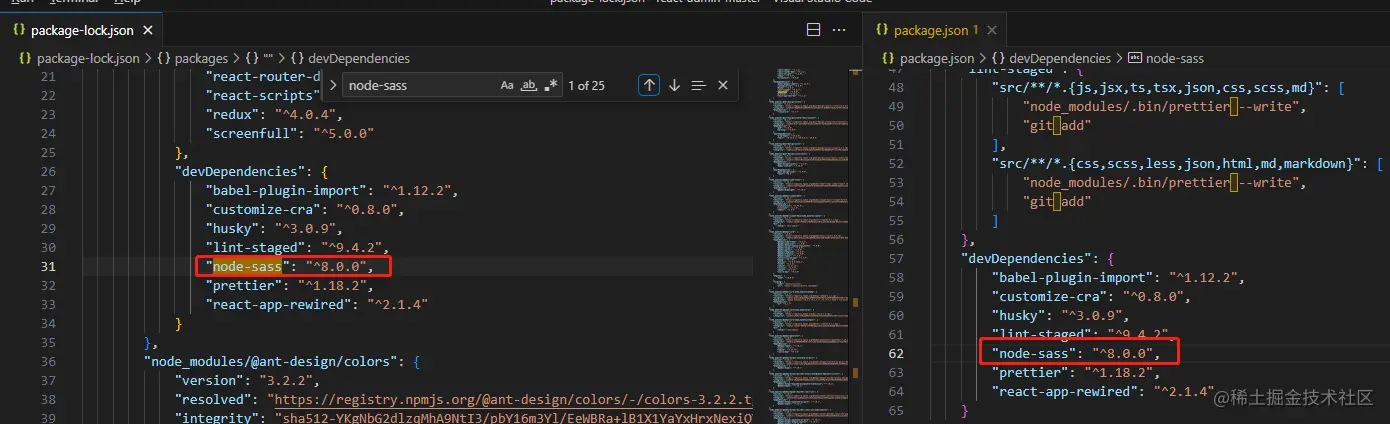Toggle Find in Selection icon
Screen dimensions: 1390x424
point(699,86)
